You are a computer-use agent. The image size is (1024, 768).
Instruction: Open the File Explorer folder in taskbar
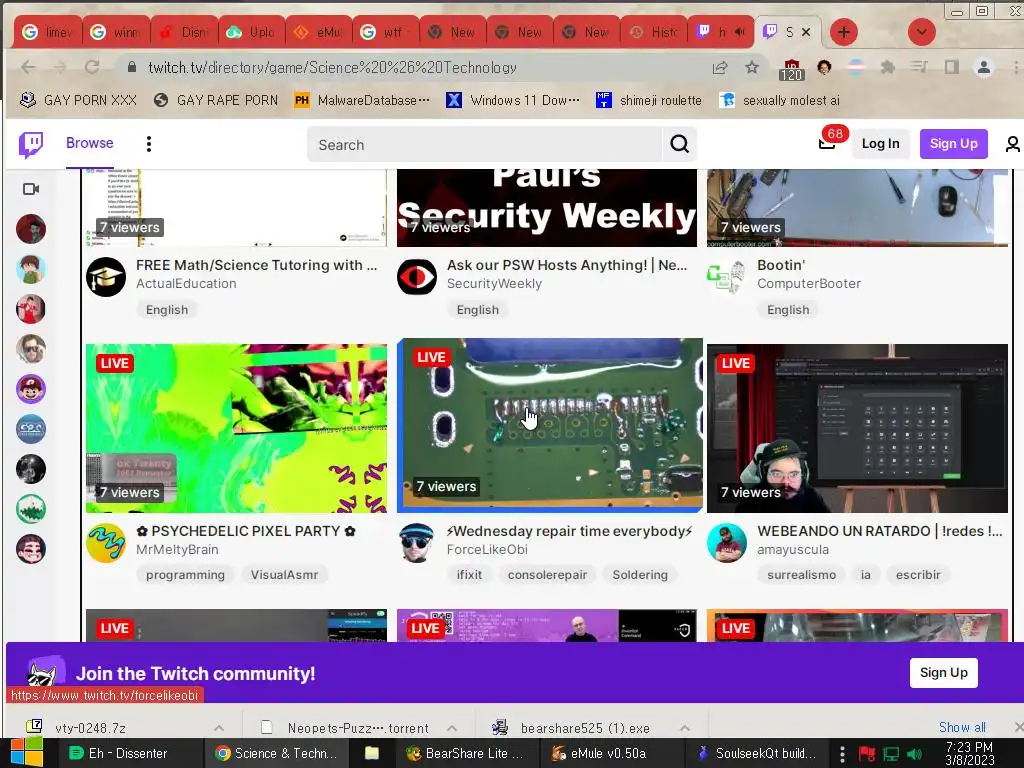tap(372, 753)
